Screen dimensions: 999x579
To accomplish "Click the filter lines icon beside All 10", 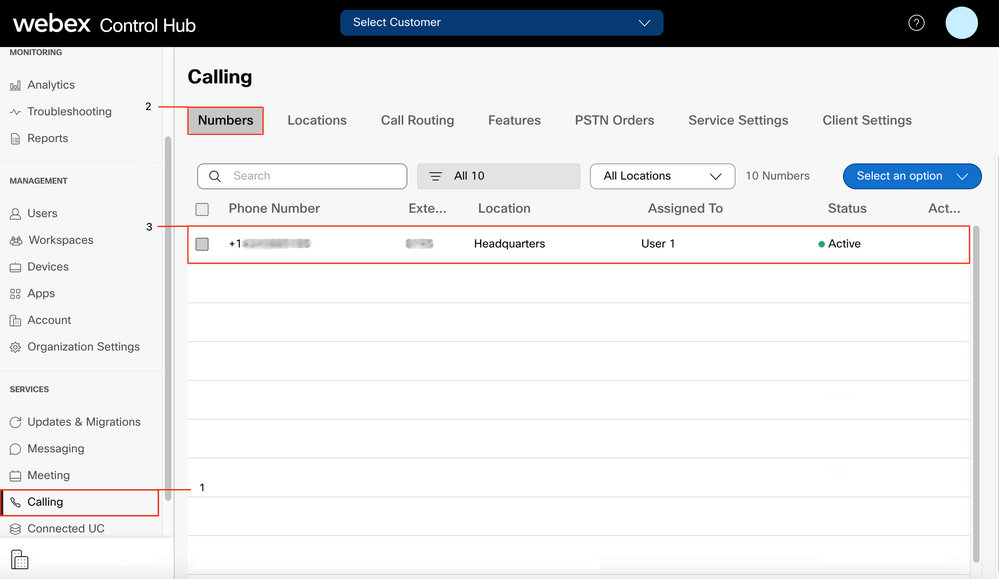I will tap(435, 176).
